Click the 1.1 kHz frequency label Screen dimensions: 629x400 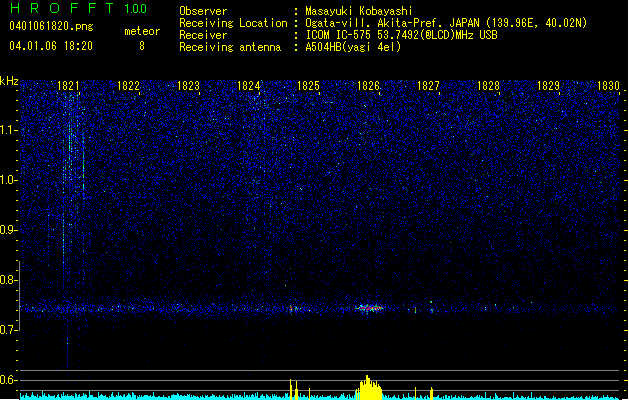8,130
